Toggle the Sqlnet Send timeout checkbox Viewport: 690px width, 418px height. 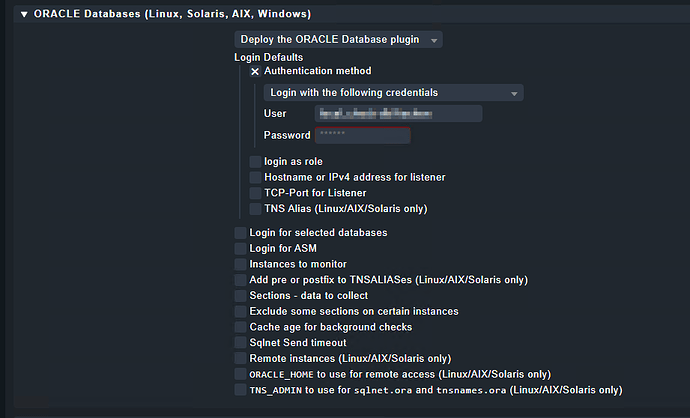point(240,343)
